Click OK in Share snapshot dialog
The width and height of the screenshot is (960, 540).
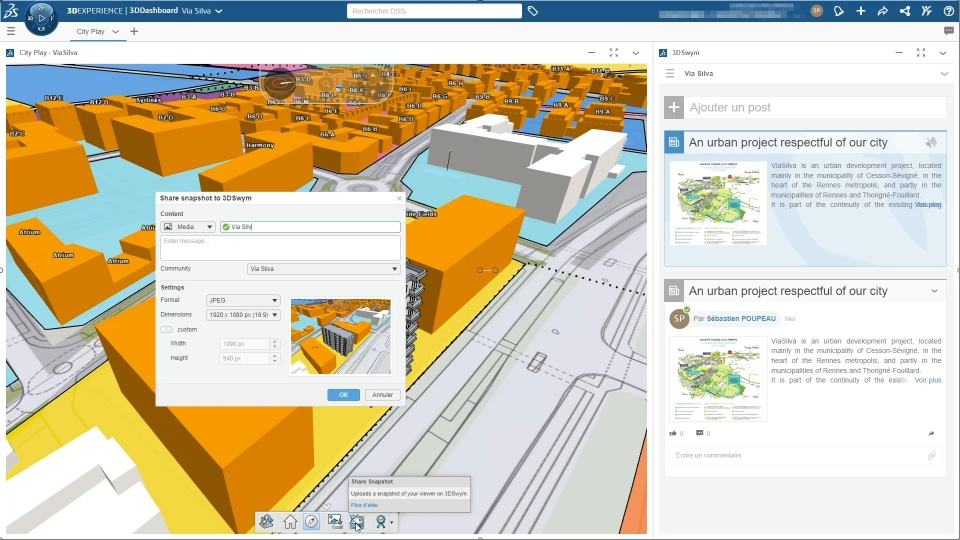tap(343, 395)
